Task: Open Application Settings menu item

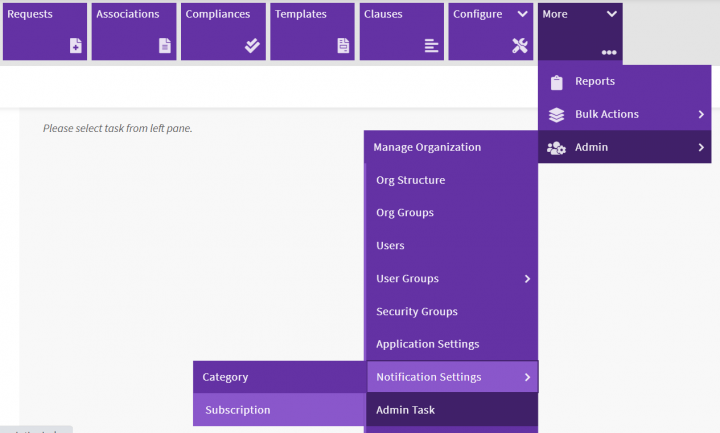Action: (x=427, y=344)
